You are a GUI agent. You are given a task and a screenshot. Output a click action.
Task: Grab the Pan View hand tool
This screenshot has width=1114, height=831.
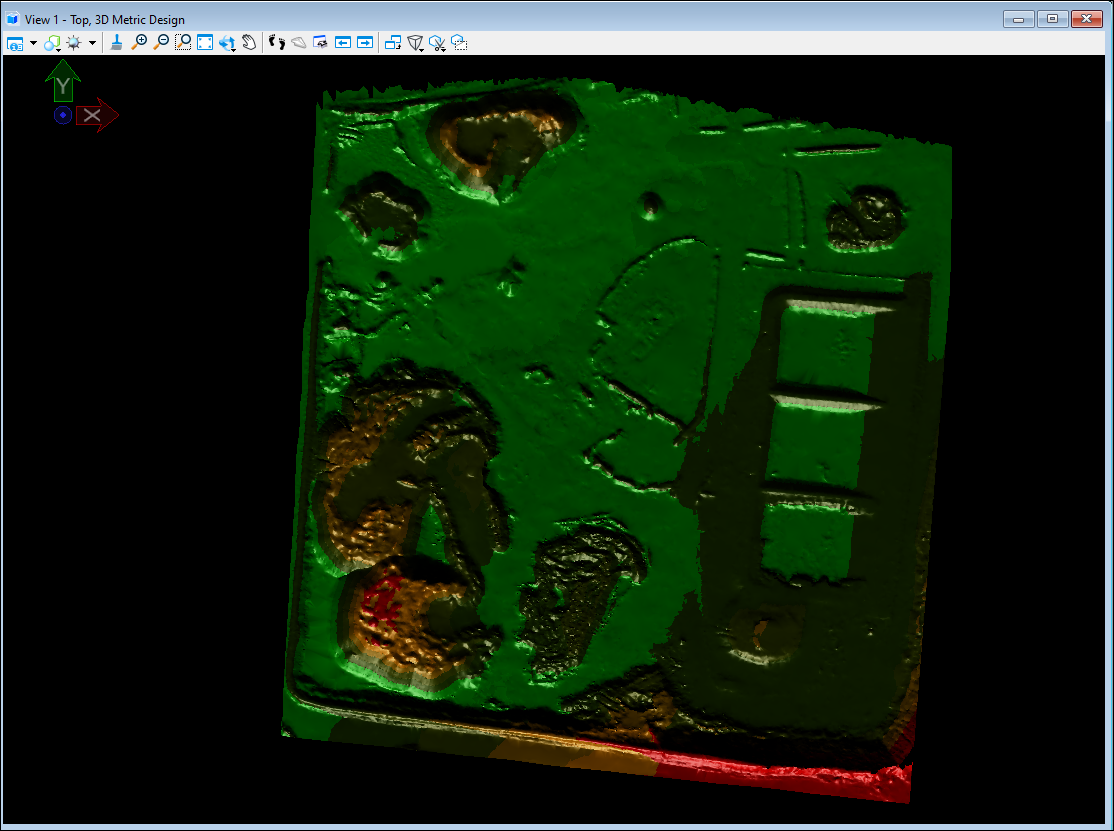249,42
